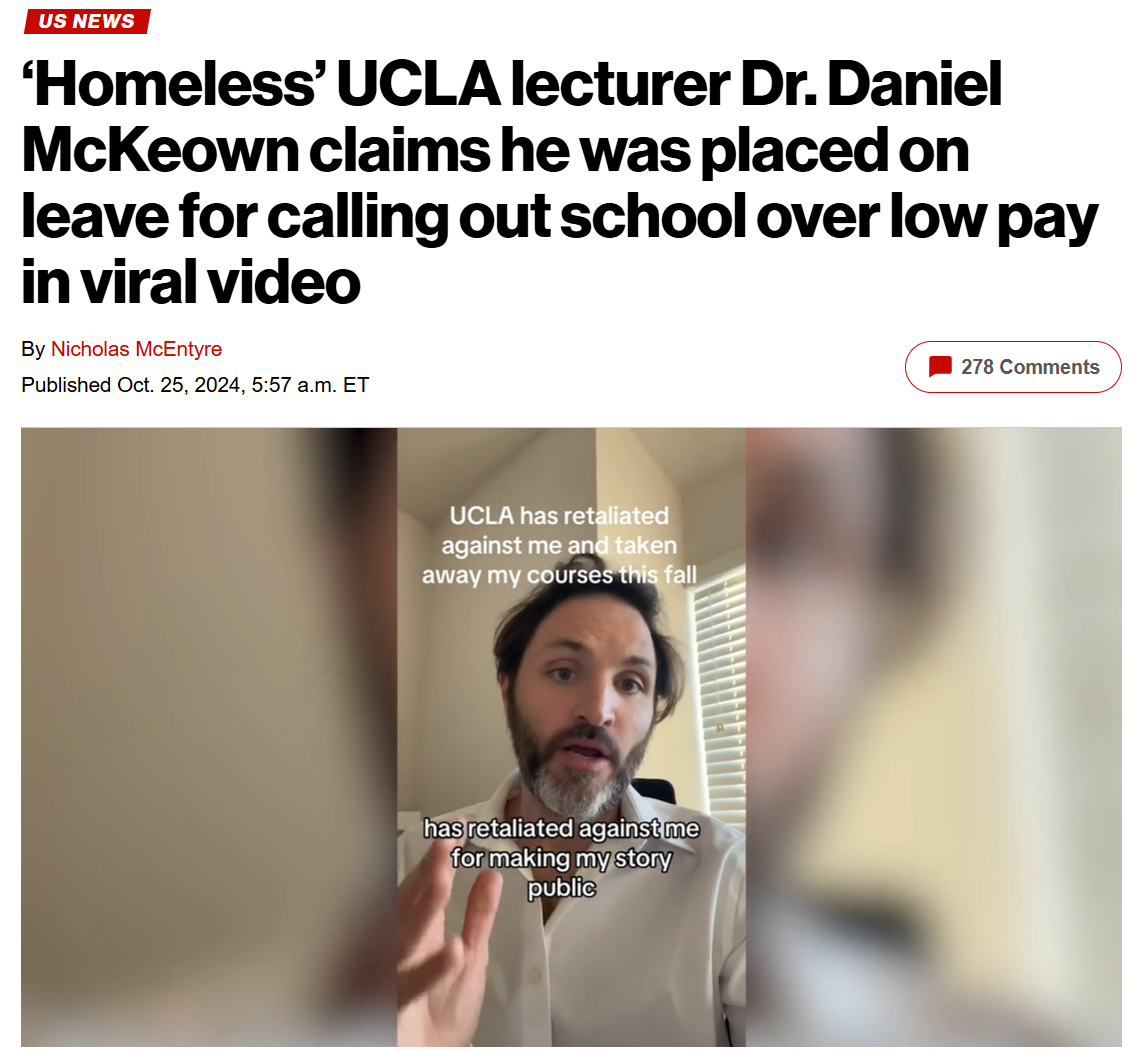The height and width of the screenshot is (1061, 1144).
Task: Click the published date Oct. 25, 2024 text
Action: (x=179, y=385)
